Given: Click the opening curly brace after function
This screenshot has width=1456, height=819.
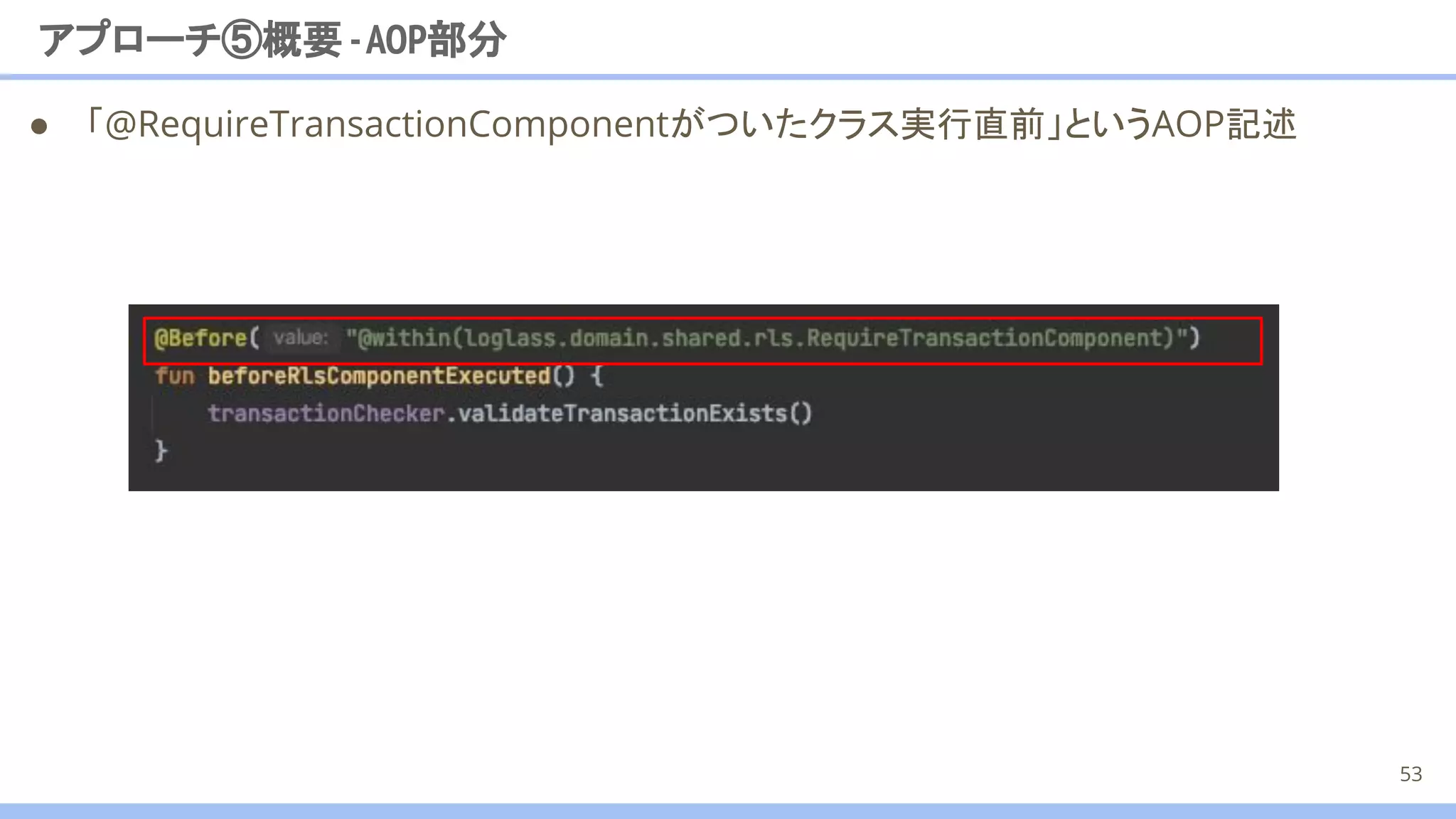Looking at the screenshot, I should tap(597, 375).
